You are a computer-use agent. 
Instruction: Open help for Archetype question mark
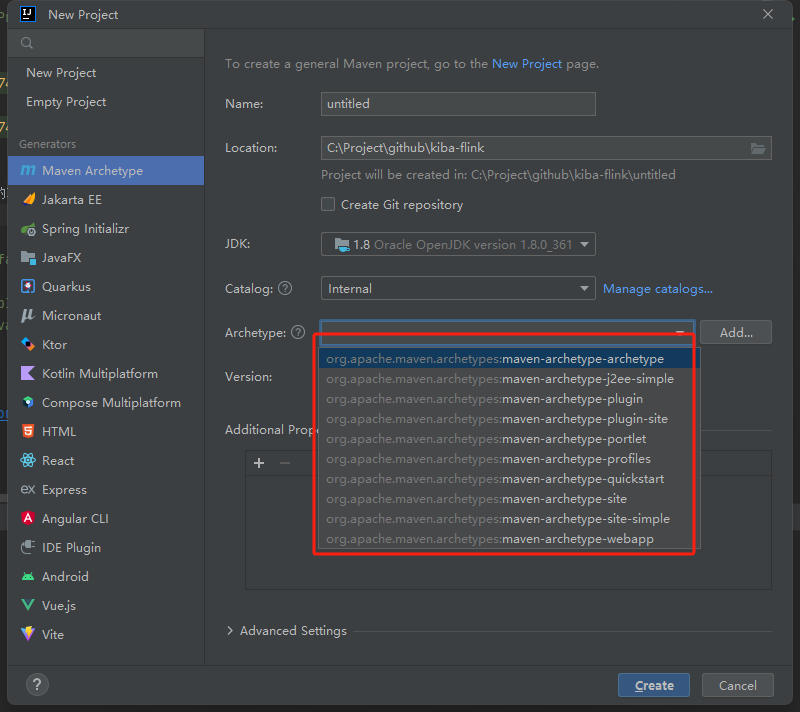click(x=298, y=333)
